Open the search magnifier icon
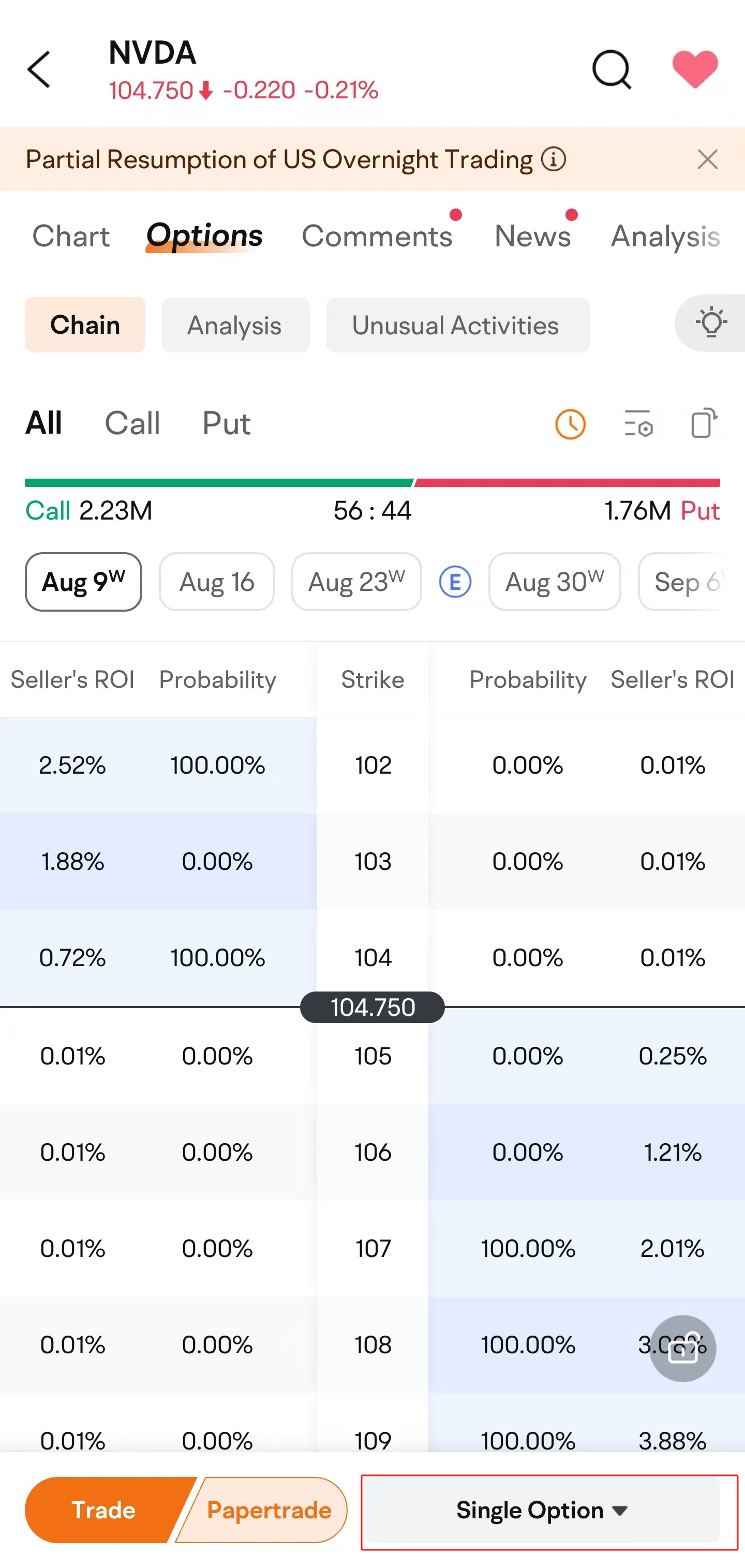The width and height of the screenshot is (745, 1568). pos(612,69)
